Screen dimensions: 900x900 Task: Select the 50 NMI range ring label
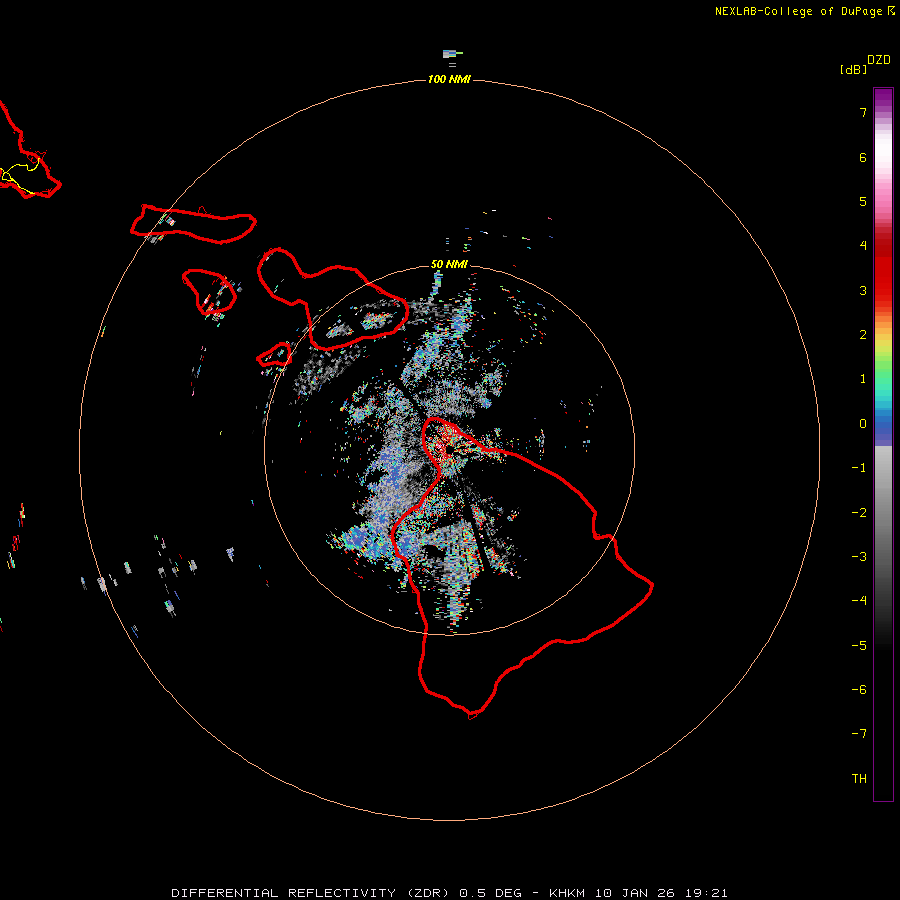coord(449,264)
